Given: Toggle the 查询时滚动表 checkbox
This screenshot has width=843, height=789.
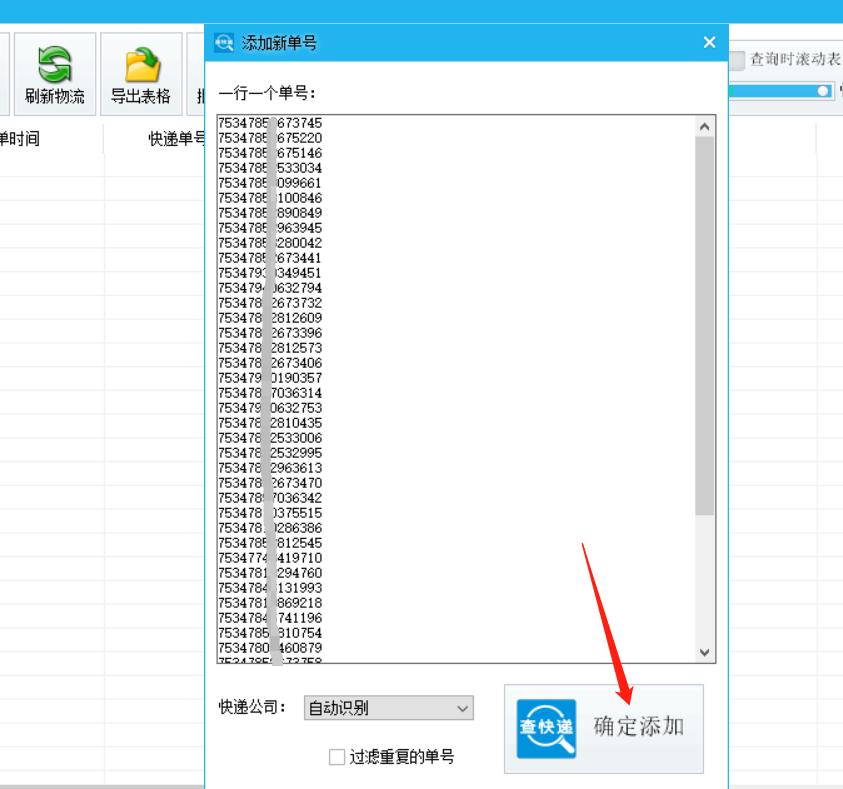Looking at the screenshot, I should click(737, 60).
